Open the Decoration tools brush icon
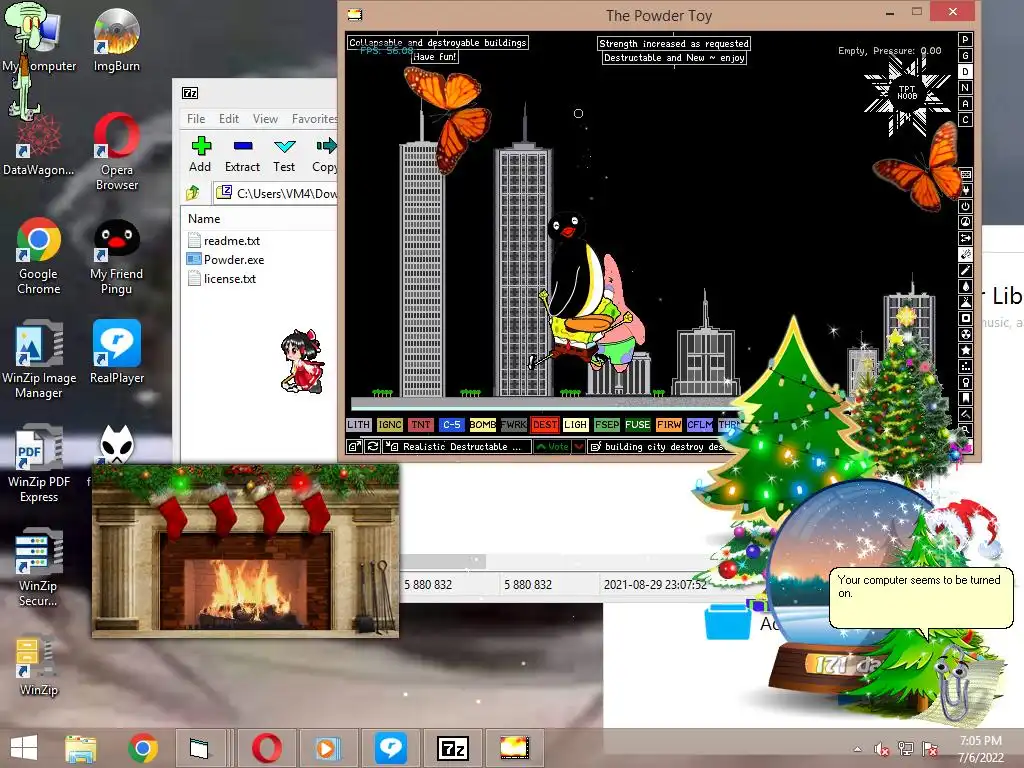1024x768 pixels. point(966,414)
